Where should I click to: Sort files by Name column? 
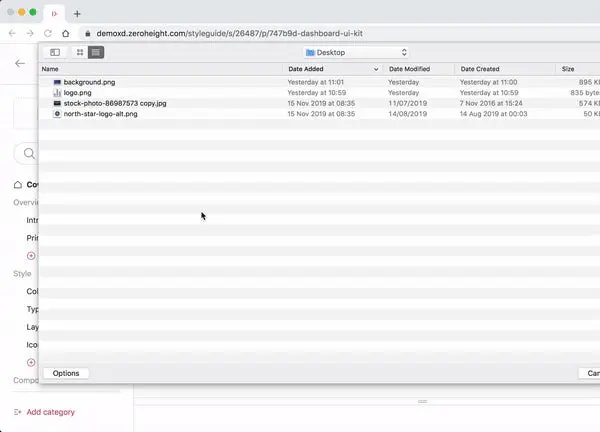tap(50, 69)
